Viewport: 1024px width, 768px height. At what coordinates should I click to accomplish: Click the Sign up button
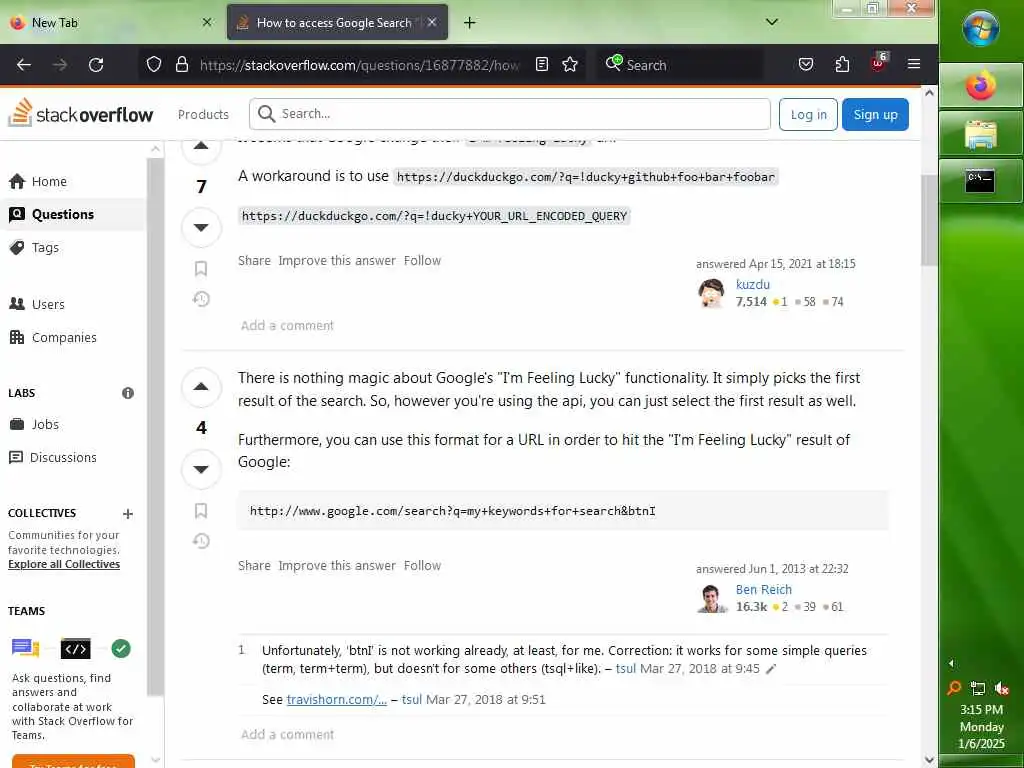[x=875, y=114]
